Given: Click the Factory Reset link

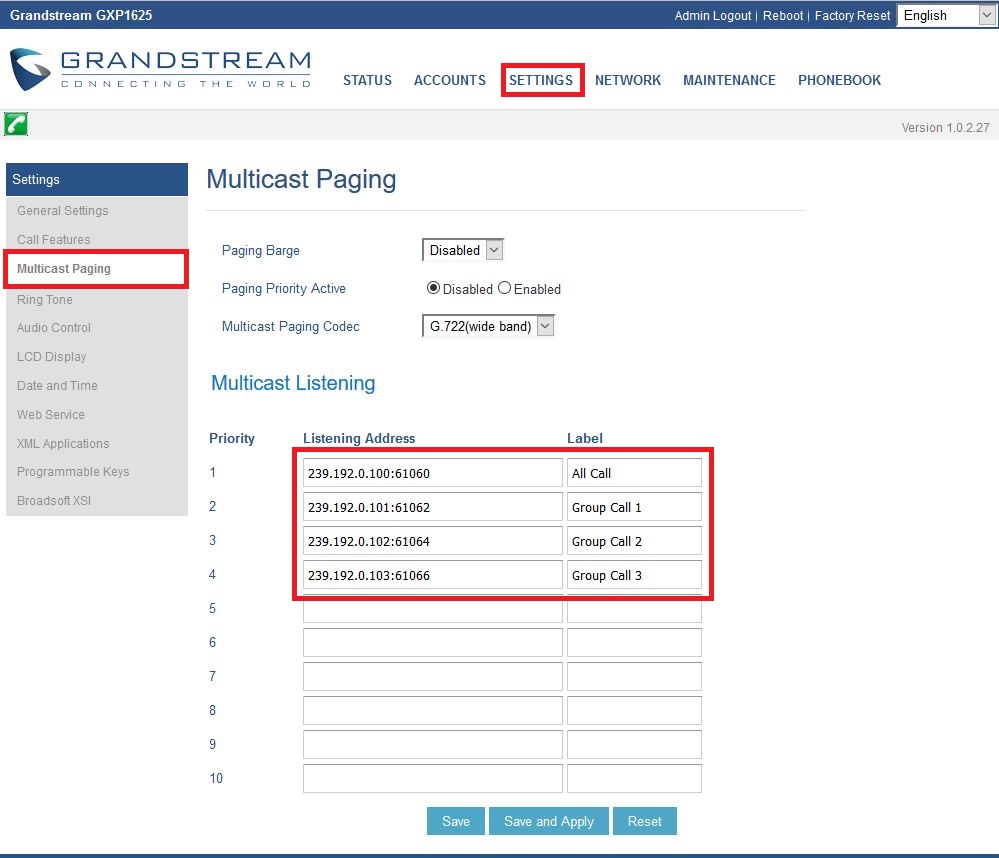Looking at the screenshot, I should pyautogui.click(x=852, y=16).
